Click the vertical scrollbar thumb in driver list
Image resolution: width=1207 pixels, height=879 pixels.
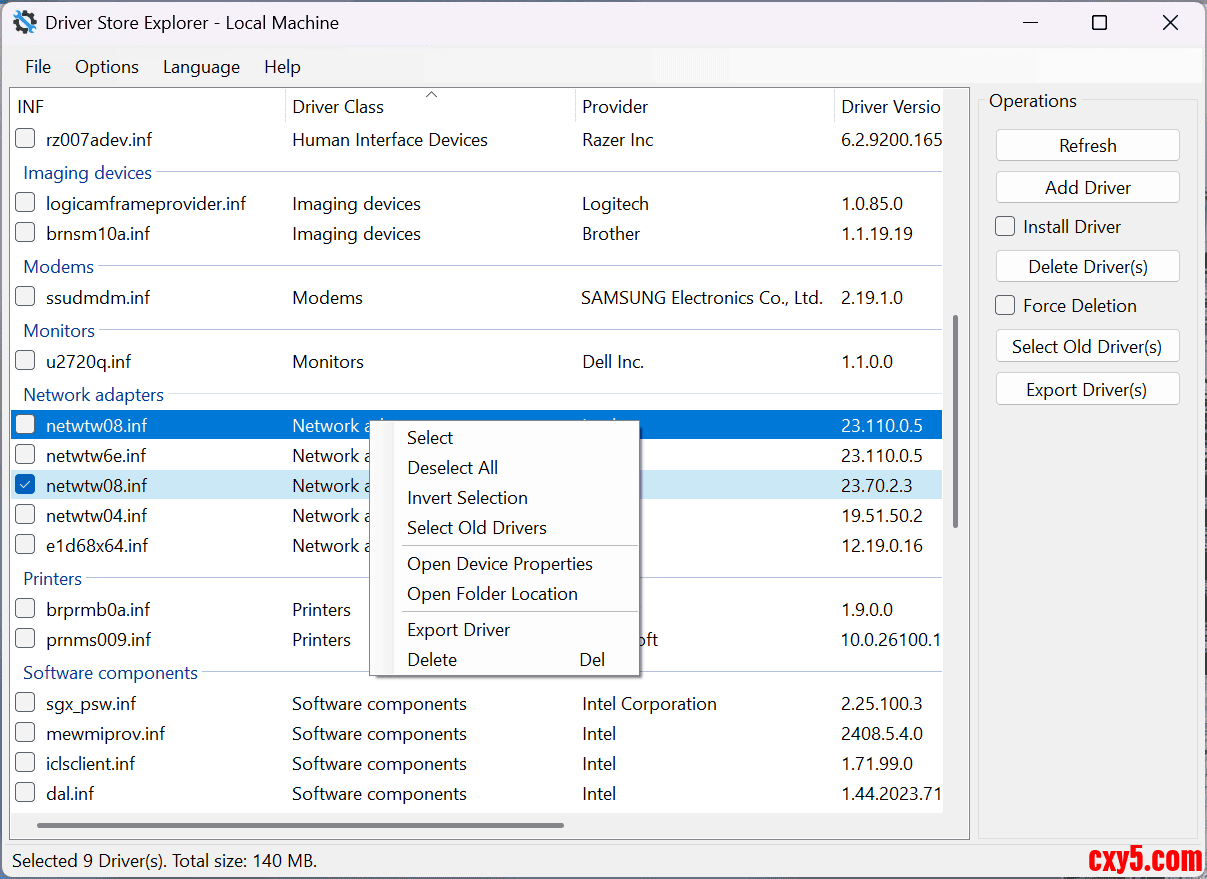(x=956, y=420)
